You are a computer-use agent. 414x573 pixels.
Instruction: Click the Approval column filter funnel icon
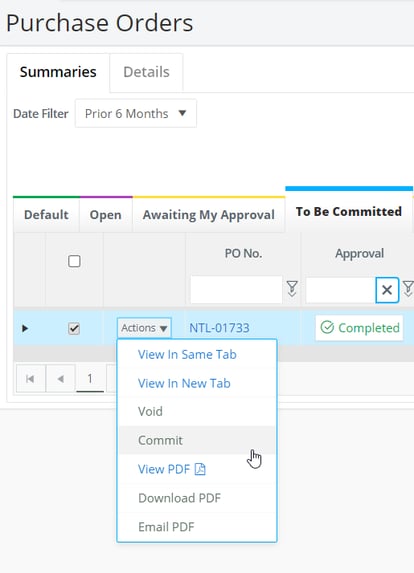point(408,289)
